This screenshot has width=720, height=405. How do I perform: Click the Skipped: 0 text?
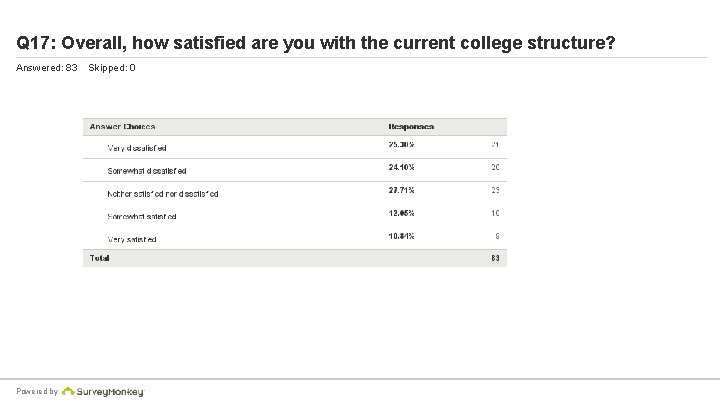pyautogui.click(x=112, y=68)
